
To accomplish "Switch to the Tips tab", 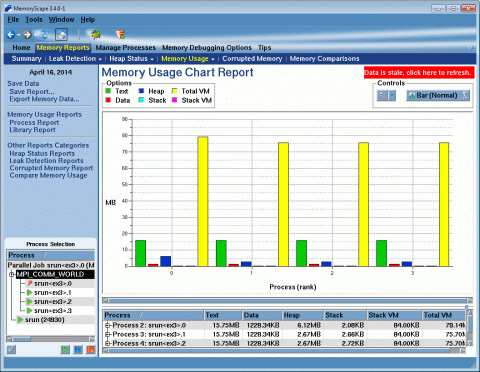I will (x=265, y=48).
